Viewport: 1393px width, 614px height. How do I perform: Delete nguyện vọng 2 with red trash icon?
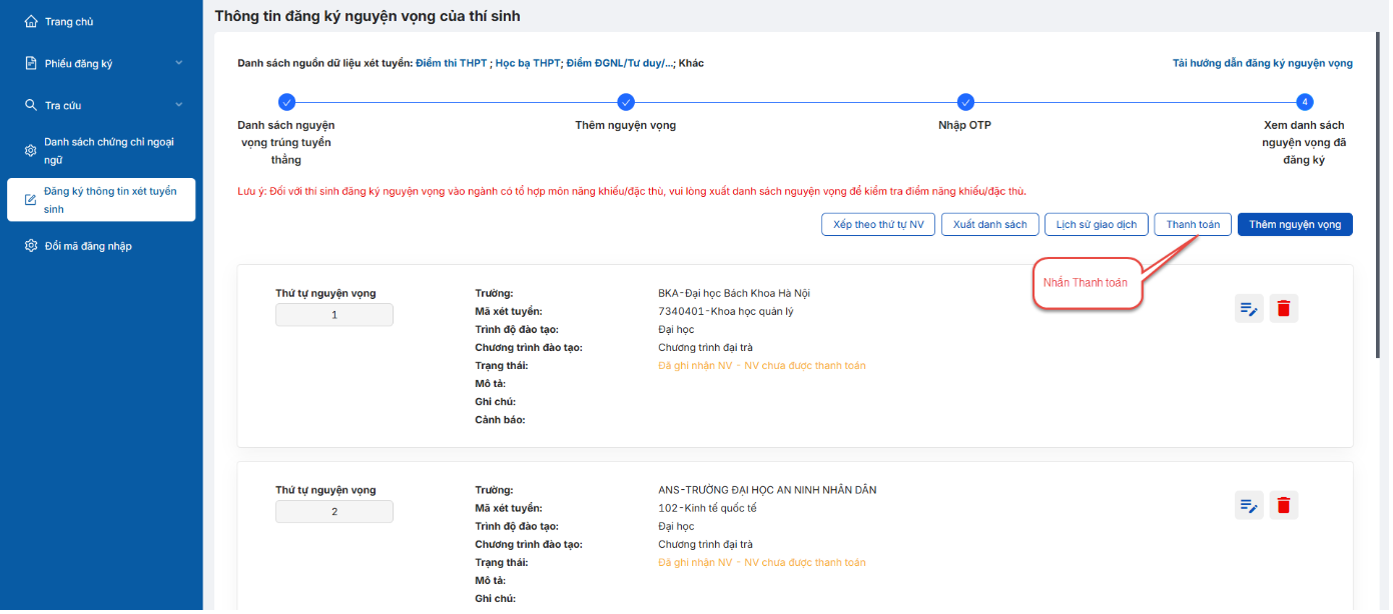pyautogui.click(x=1284, y=505)
